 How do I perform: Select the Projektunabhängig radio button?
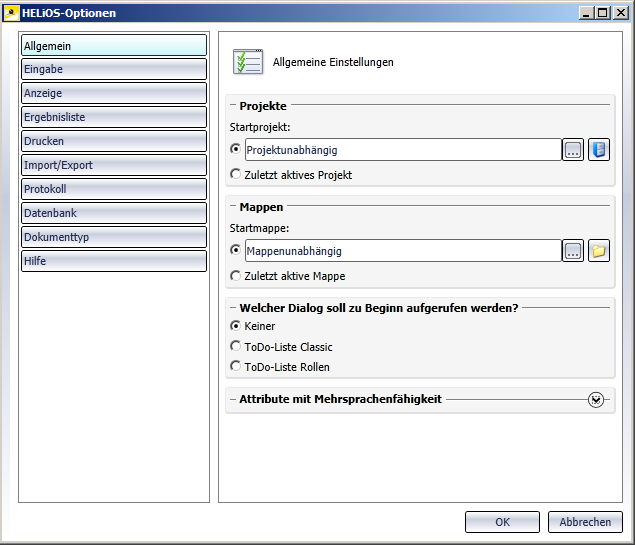tap(235, 149)
